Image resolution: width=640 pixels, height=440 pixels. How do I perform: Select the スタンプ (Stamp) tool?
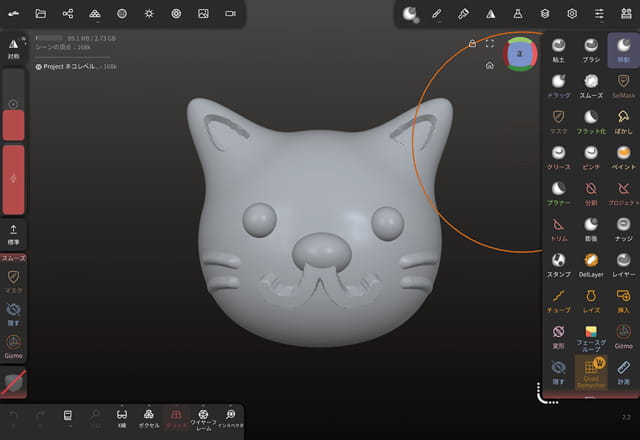click(x=559, y=264)
